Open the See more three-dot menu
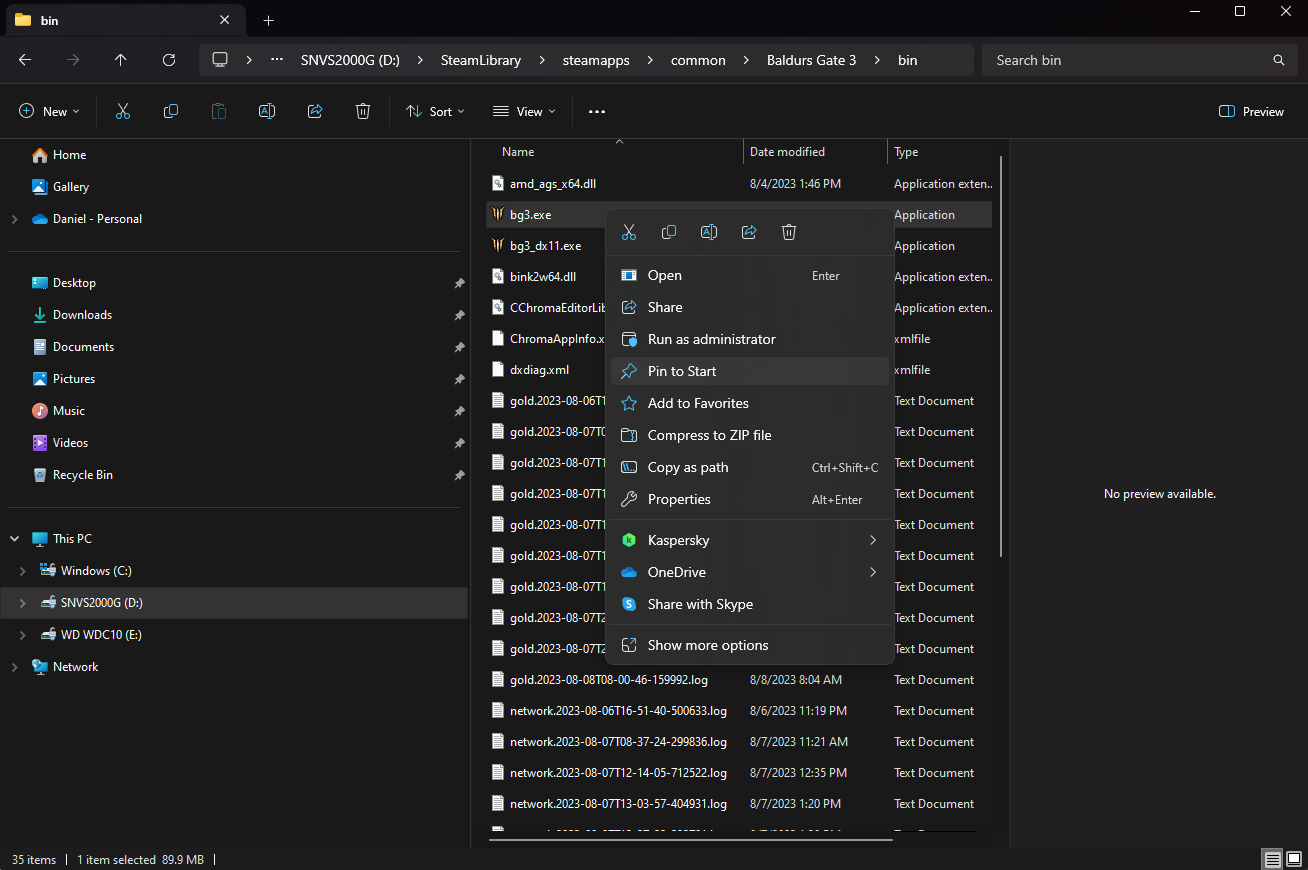Screen dimensions: 1308x870 (597, 111)
